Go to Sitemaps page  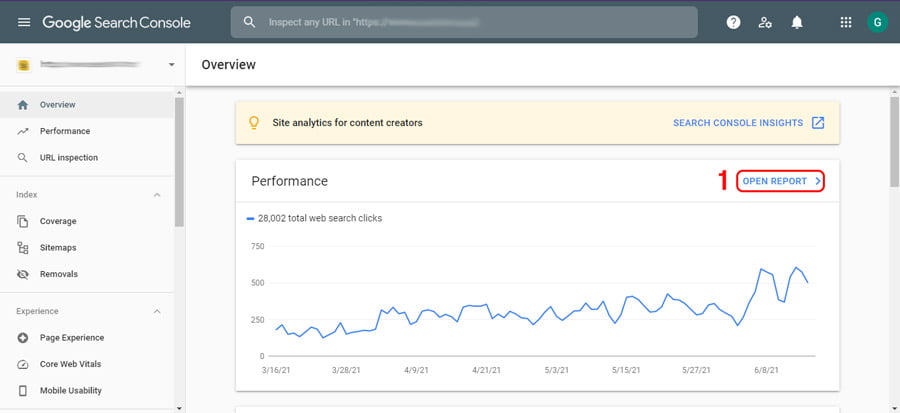(87, 248)
